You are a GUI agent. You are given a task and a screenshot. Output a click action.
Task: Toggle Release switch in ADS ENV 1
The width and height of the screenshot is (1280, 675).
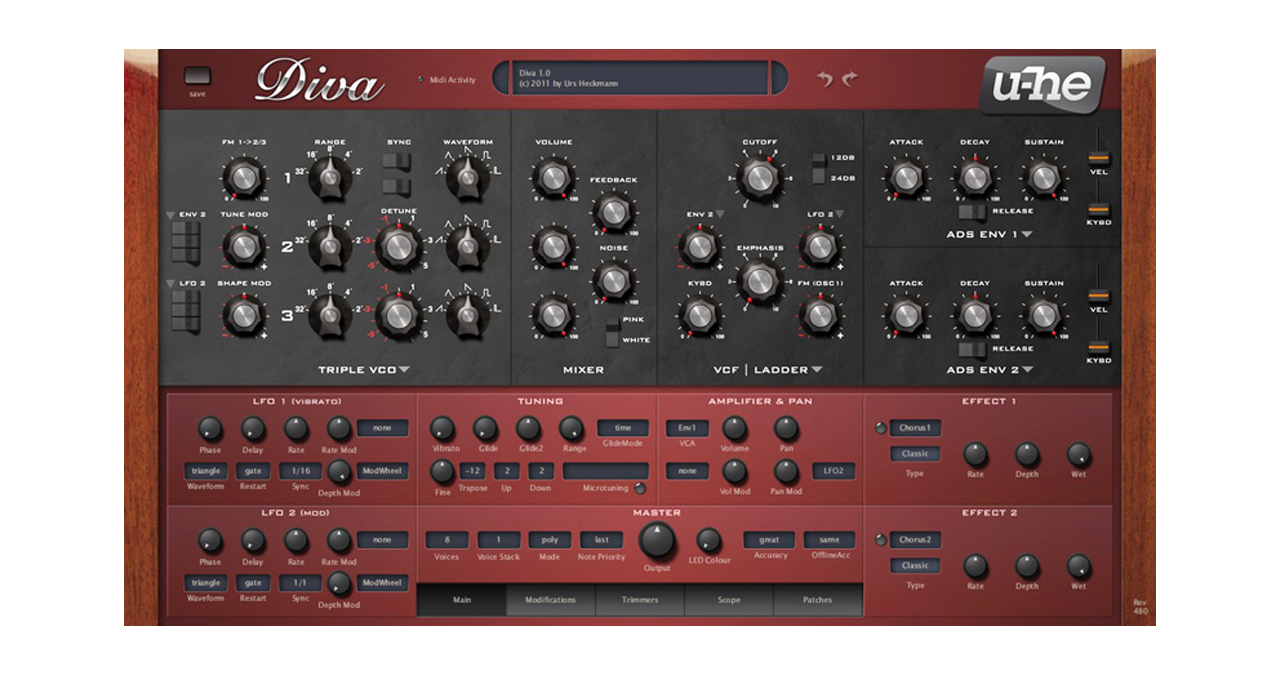pyautogui.click(x=970, y=211)
